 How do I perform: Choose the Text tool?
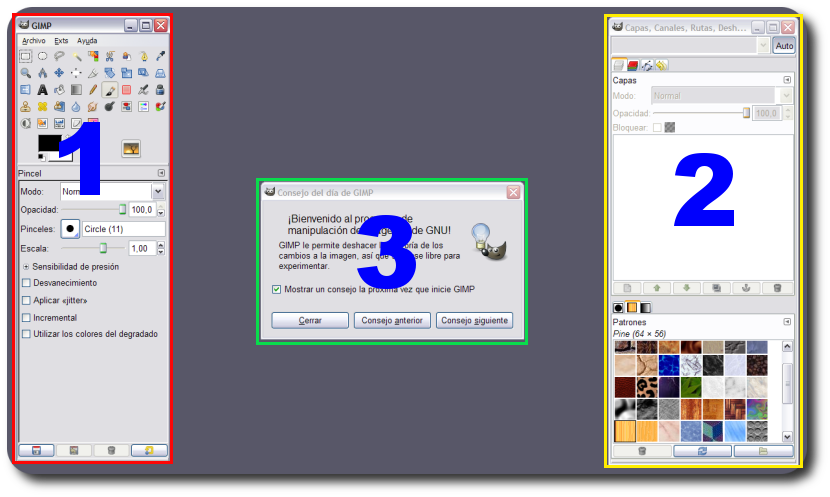click(42, 90)
